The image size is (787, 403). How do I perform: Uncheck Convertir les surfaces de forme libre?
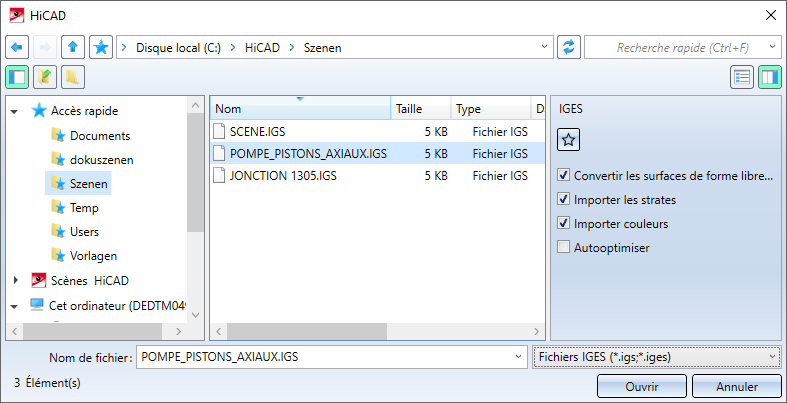pyautogui.click(x=565, y=176)
